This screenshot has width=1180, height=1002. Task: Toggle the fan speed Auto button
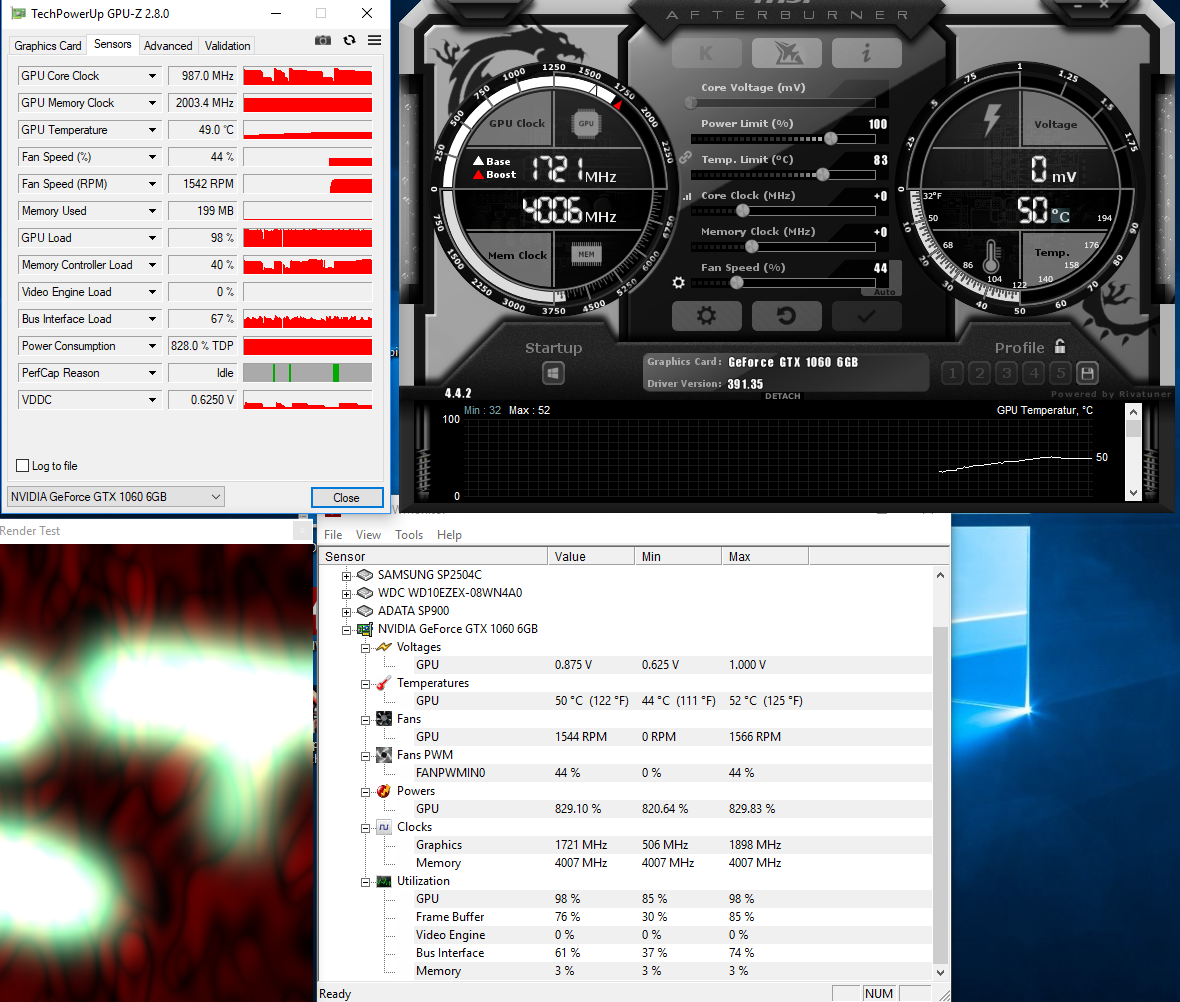[885, 291]
